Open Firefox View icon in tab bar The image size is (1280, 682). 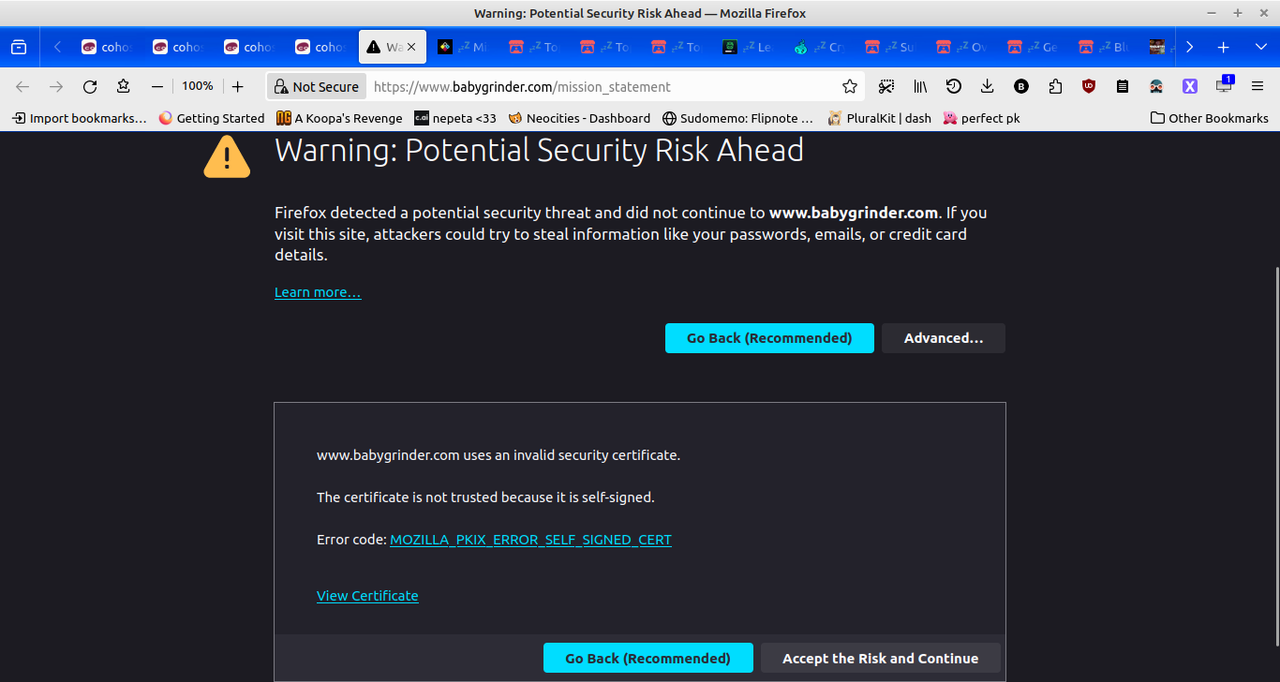click(19, 47)
